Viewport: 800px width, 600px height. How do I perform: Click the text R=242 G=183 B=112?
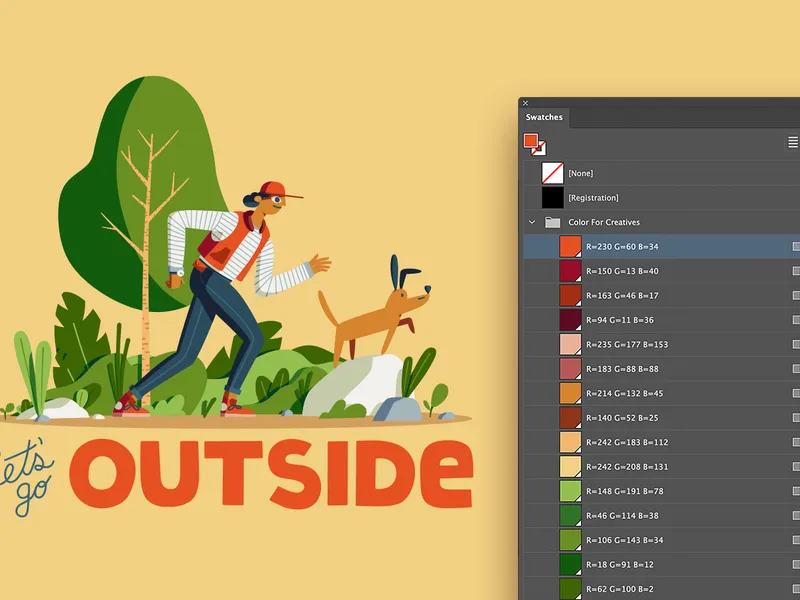627,443
